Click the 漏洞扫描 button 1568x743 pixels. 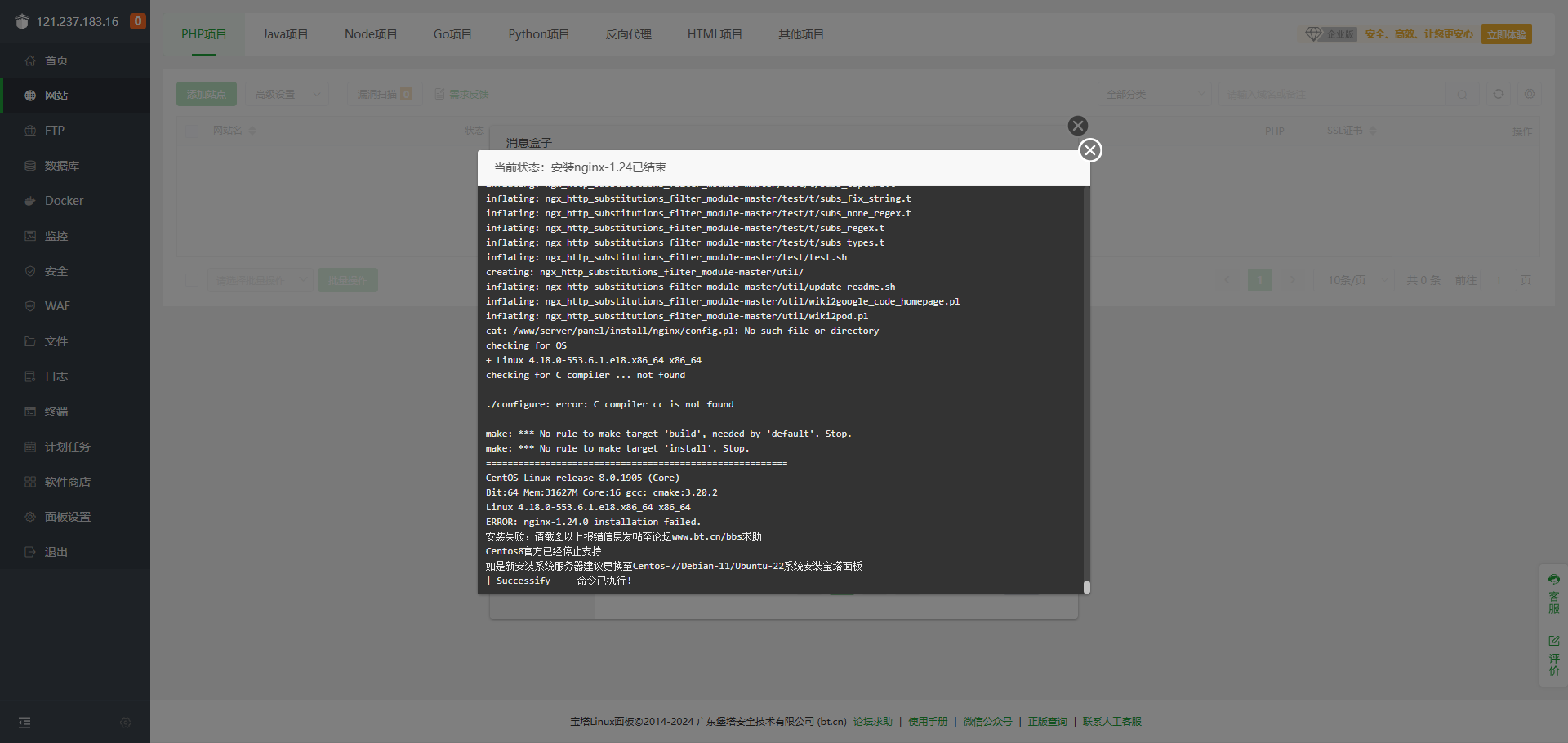385,94
